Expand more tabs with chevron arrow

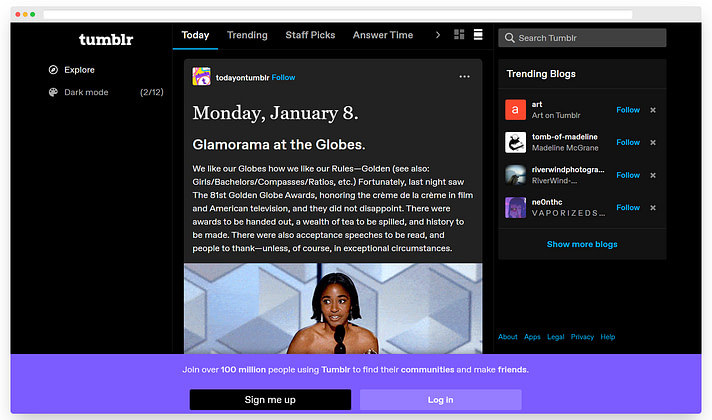coord(437,35)
